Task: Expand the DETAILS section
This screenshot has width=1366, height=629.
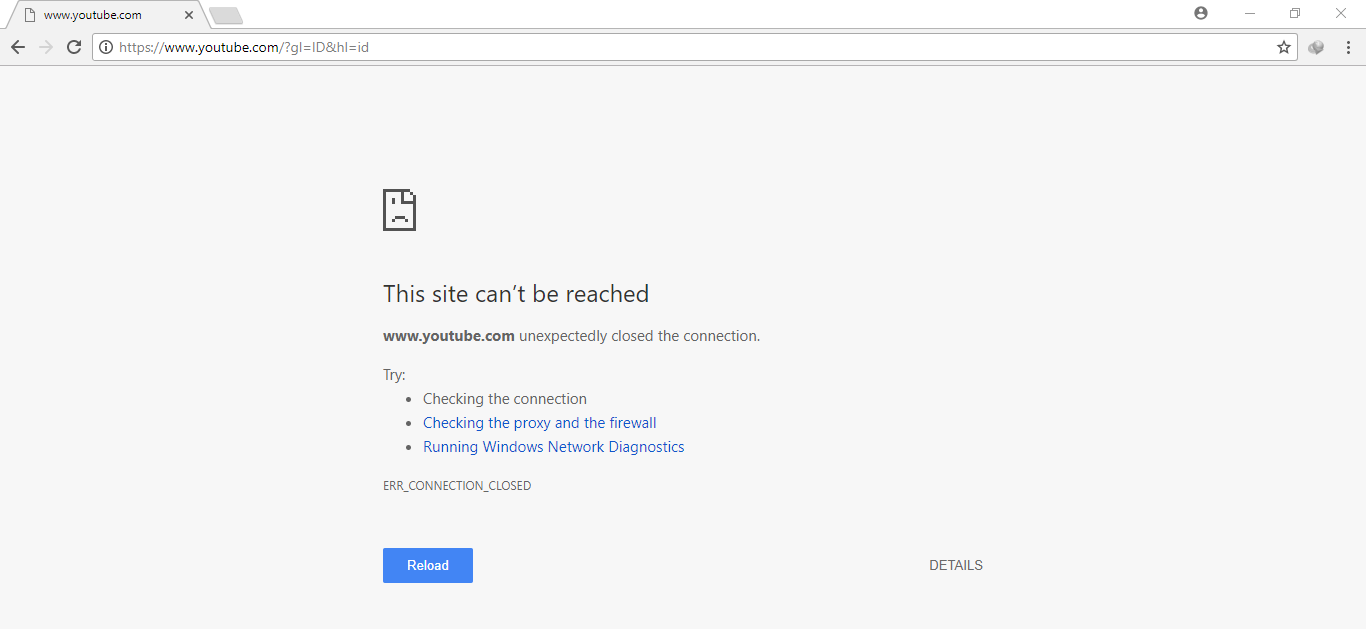Action: pyautogui.click(x=956, y=565)
